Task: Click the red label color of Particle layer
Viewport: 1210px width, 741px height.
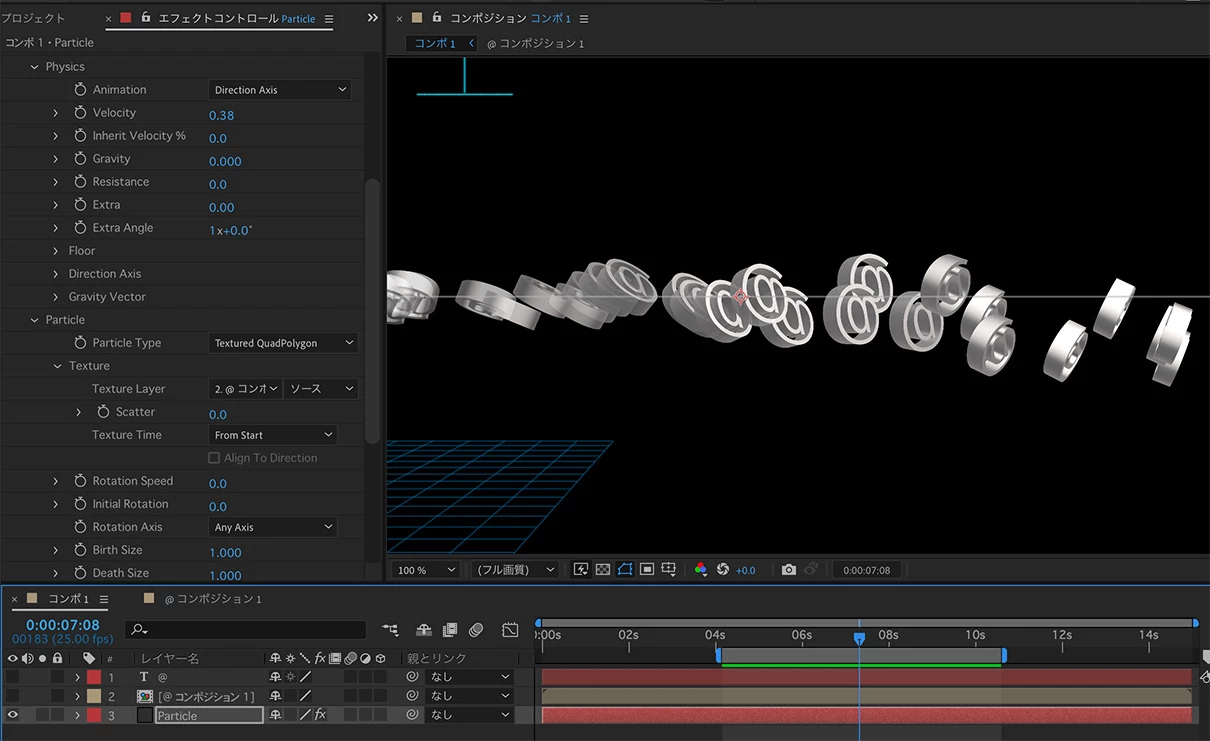Action: point(93,715)
